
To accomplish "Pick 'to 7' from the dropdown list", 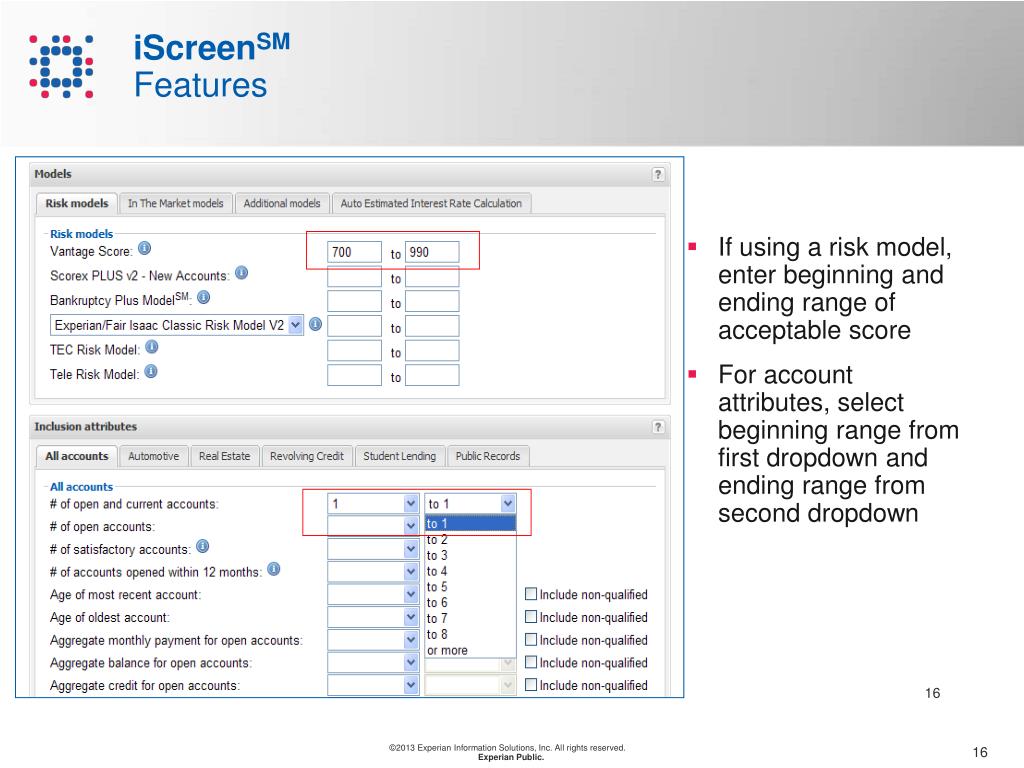I will coord(470,618).
